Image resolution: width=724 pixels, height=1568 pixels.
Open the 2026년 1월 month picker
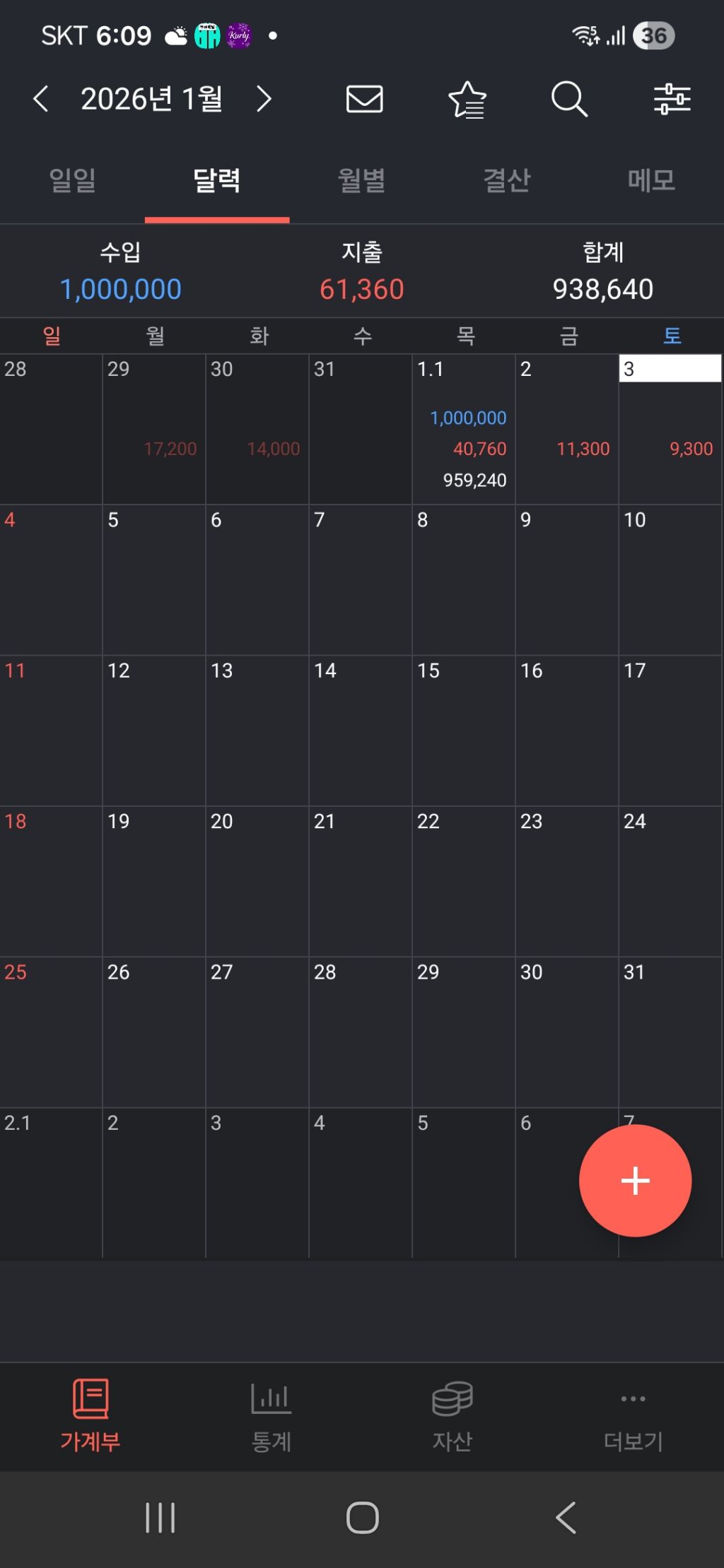(152, 99)
